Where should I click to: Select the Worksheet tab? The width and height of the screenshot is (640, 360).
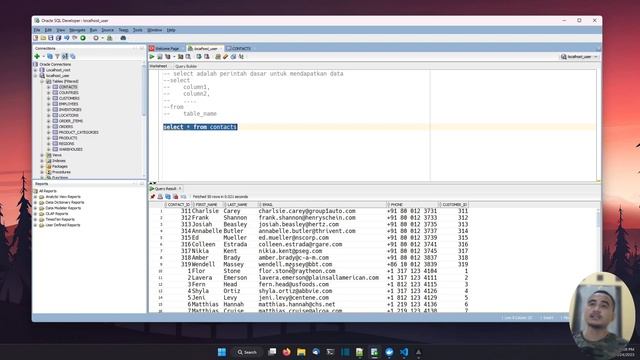pyautogui.click(x=158, y=66)
